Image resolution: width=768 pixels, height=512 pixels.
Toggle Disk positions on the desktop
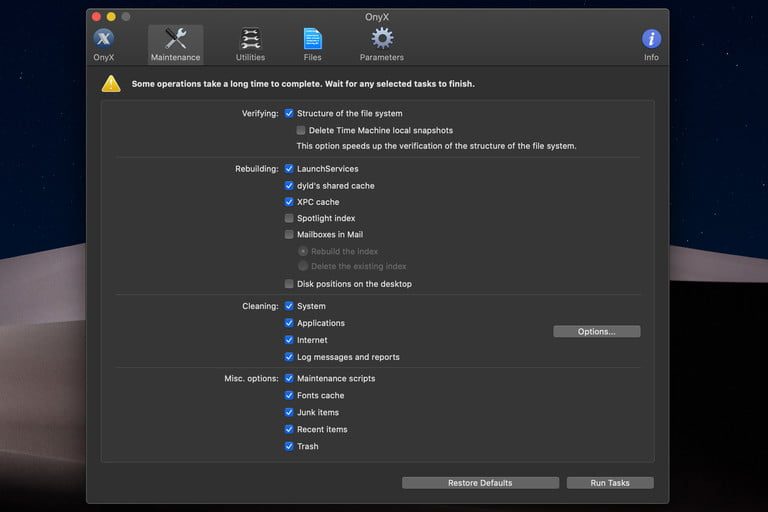click(289, 284)
